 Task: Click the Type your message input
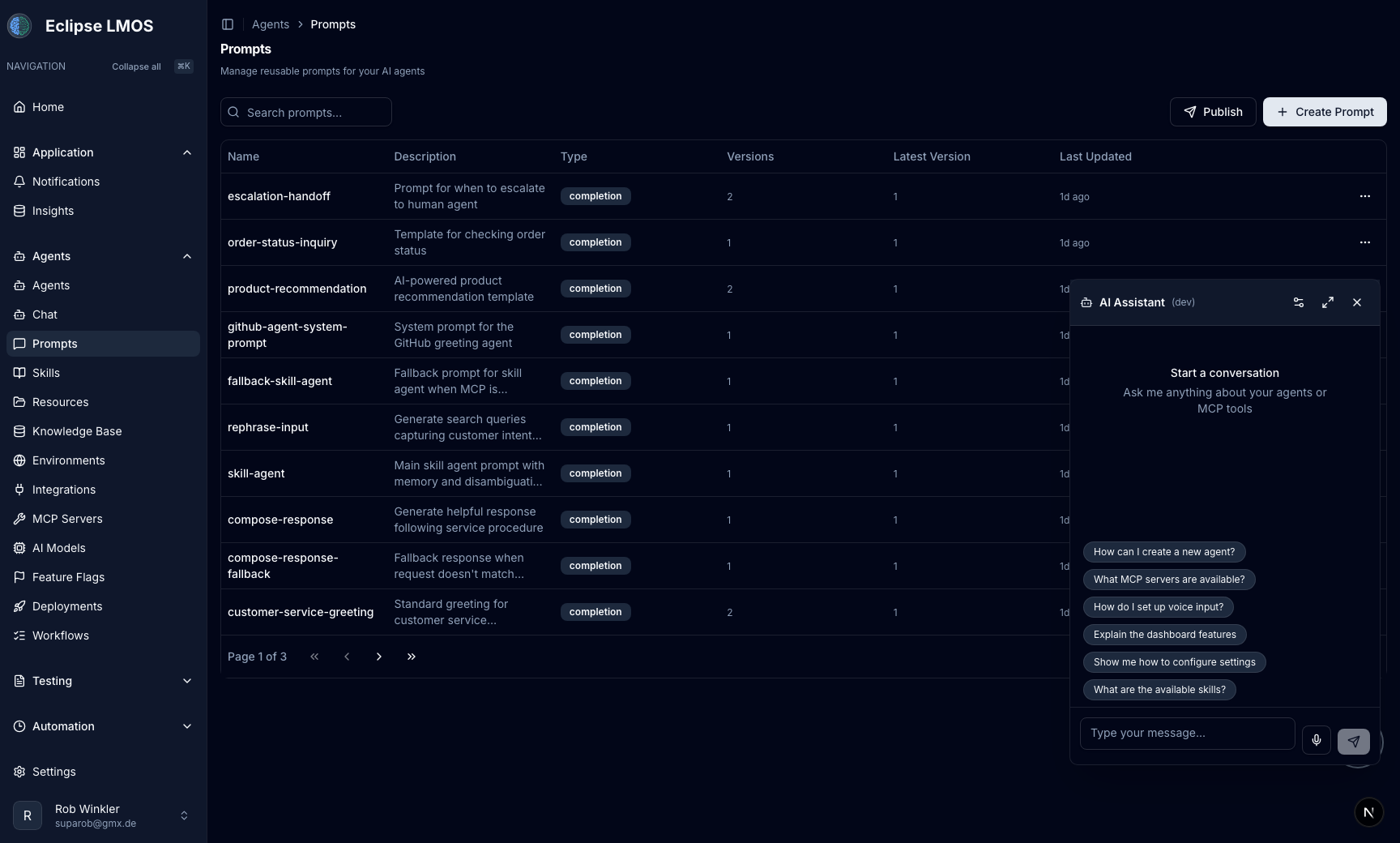1187,733
